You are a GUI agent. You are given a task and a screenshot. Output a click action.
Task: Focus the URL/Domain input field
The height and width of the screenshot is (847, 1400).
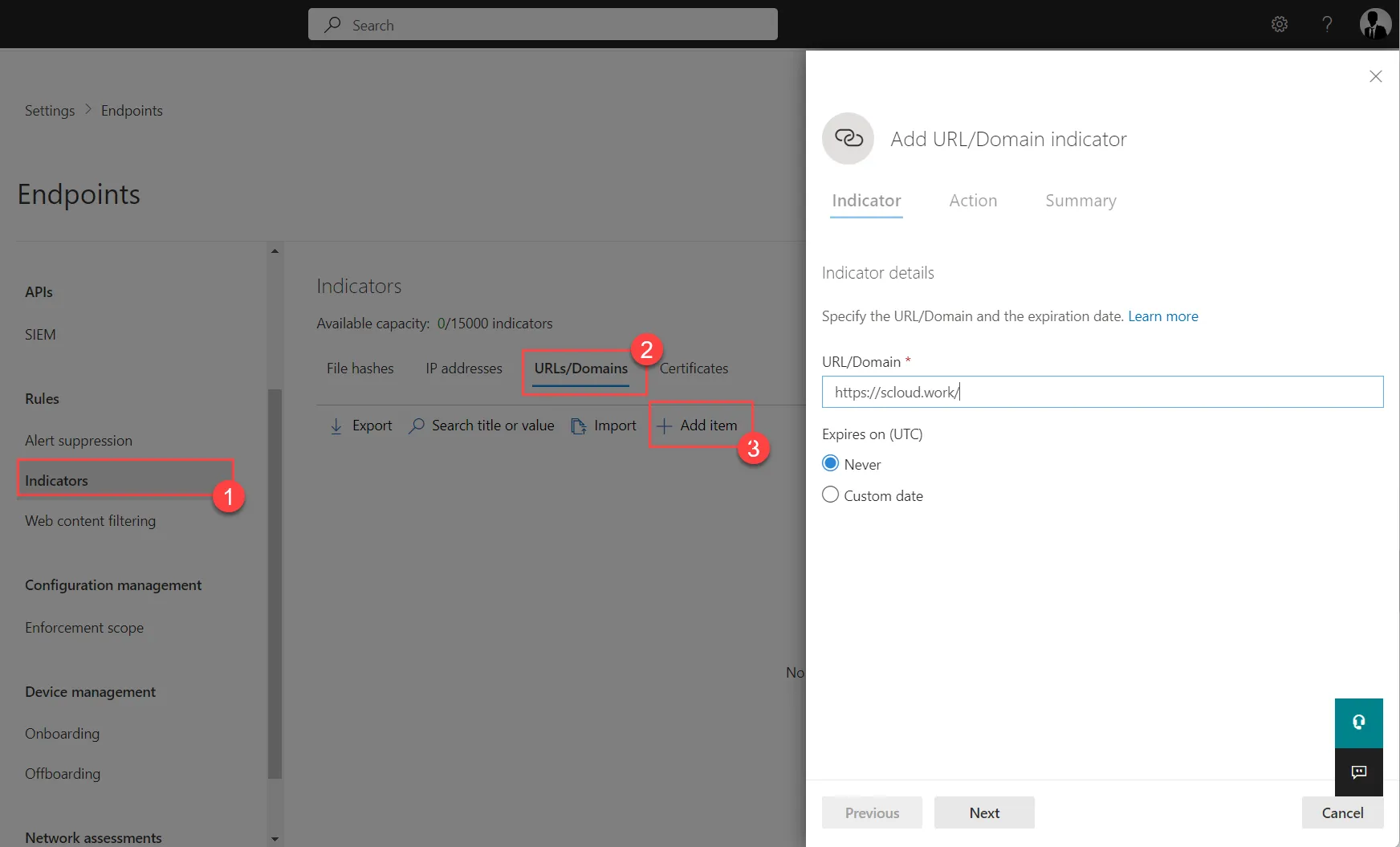tap(1102, 392)
